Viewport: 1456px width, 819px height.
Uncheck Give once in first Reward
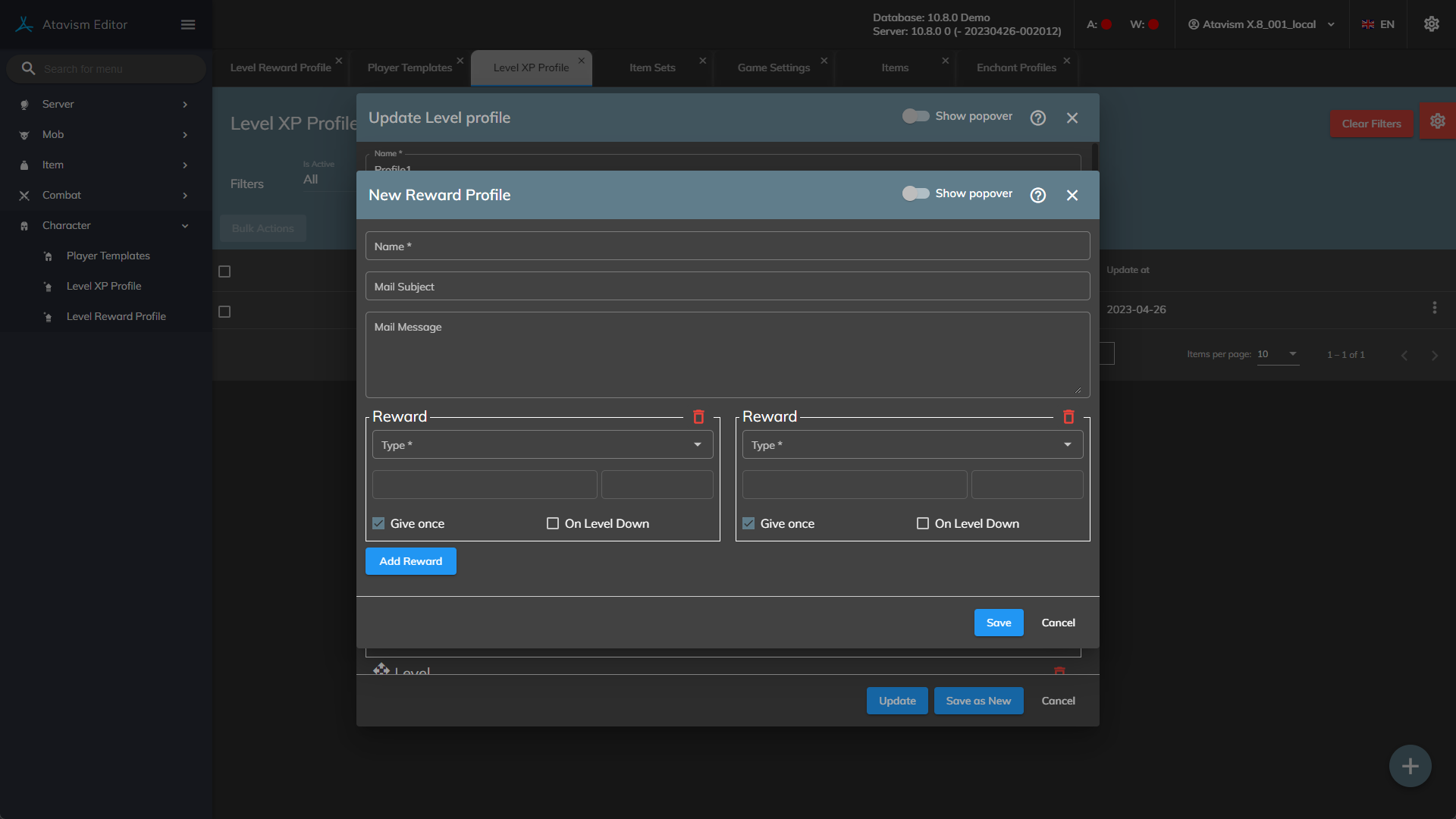coord(378,523)
